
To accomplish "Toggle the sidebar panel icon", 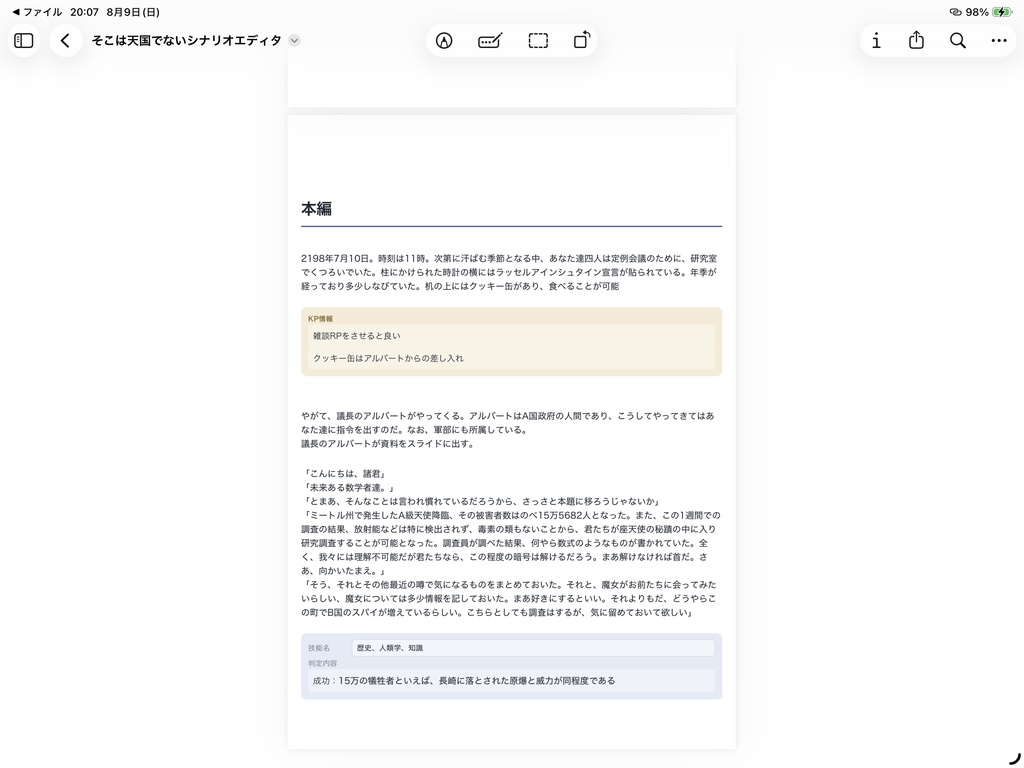I will pos(24,40).
